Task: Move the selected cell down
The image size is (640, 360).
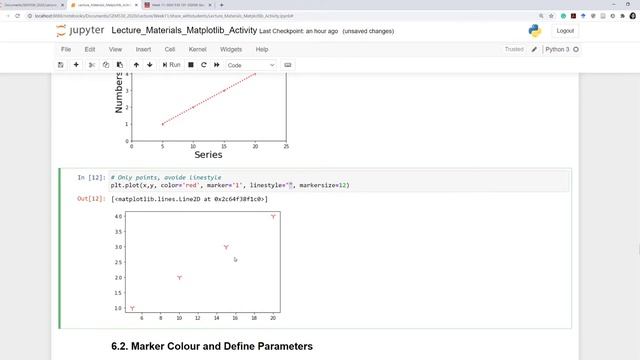Action: [150, 65]
